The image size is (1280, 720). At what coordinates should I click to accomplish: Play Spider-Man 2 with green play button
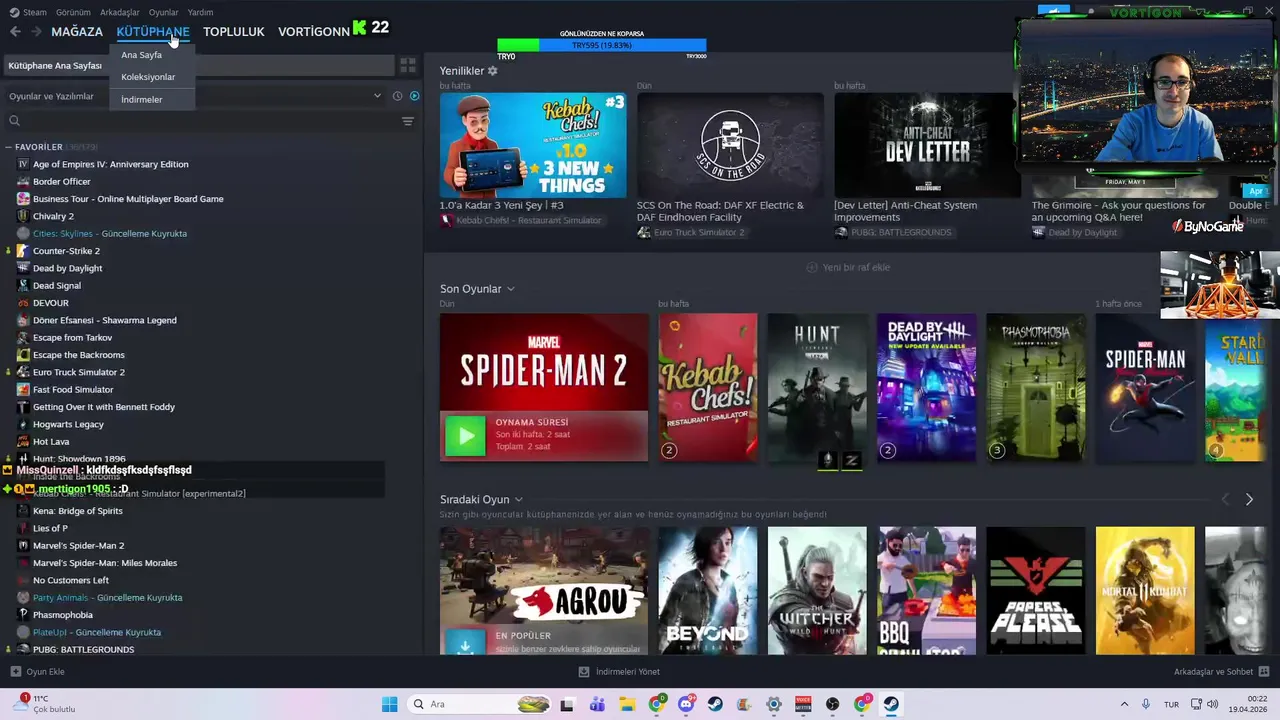coord(465,436)
